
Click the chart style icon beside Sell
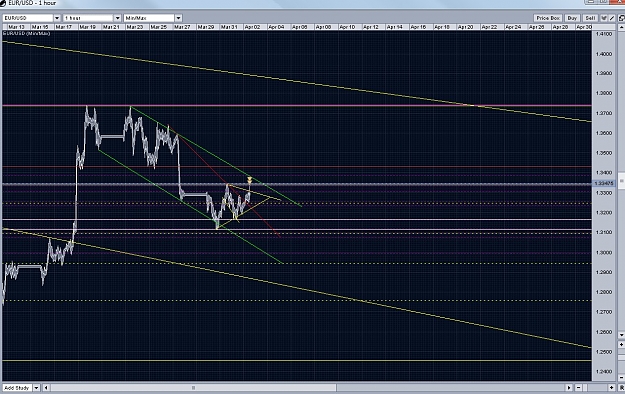pos(603,18)
